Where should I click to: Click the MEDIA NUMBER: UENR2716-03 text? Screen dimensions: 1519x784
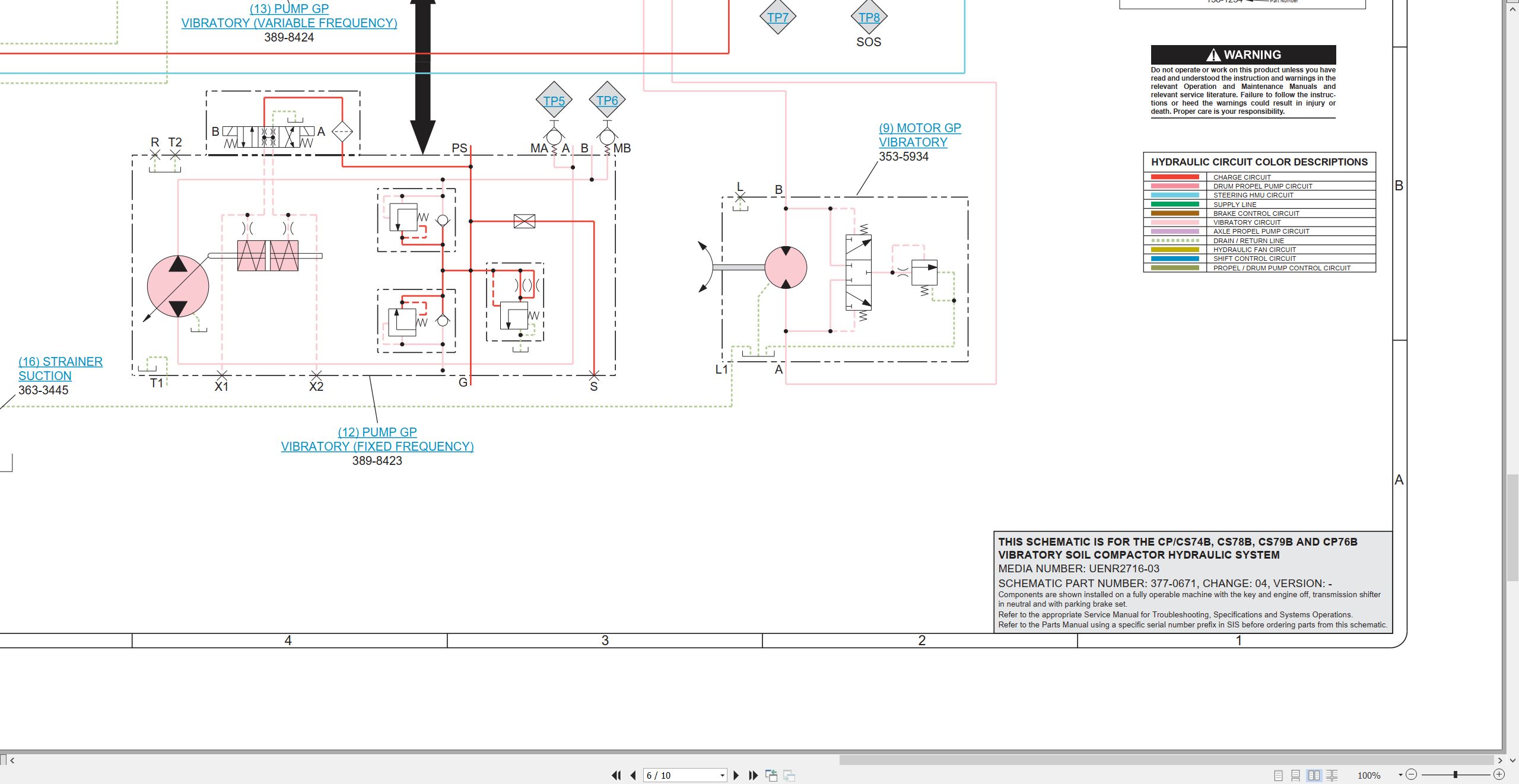tap(1079, 569)
